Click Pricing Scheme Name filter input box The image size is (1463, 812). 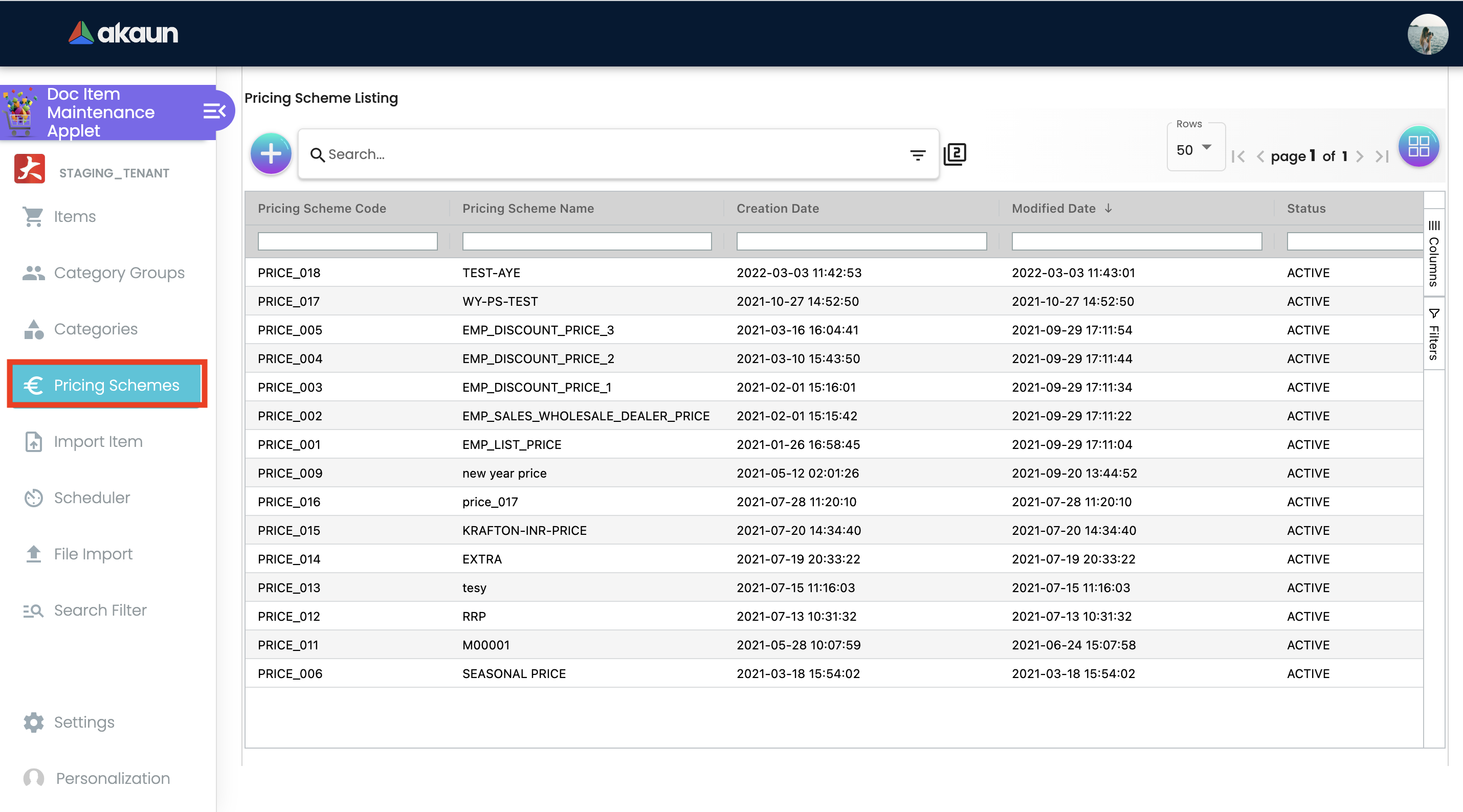click(x=586, y=241)
